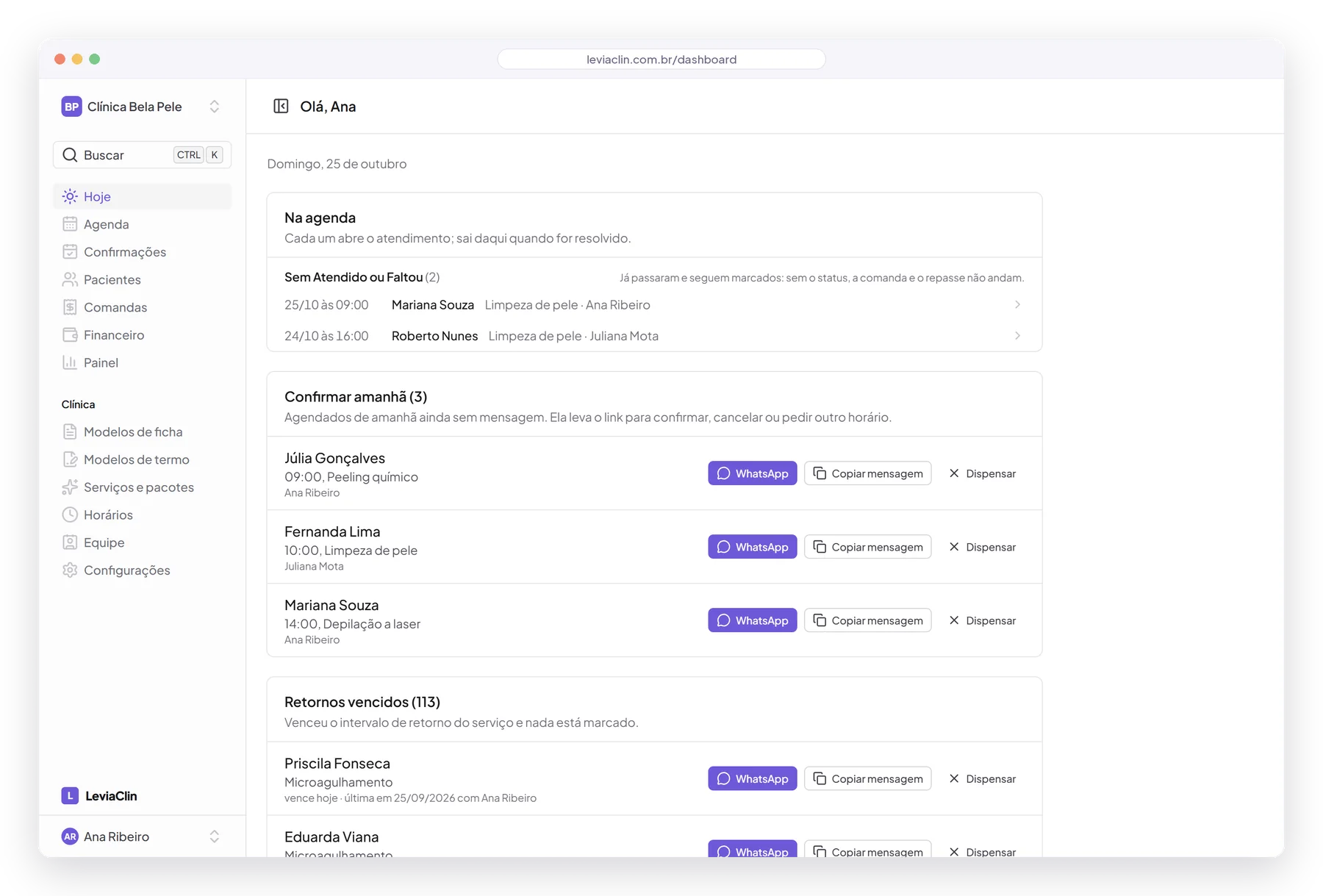Send WhatsApp to Júlia Gonçalves
The image size is (1323, 896).
(x=753, y=473)
